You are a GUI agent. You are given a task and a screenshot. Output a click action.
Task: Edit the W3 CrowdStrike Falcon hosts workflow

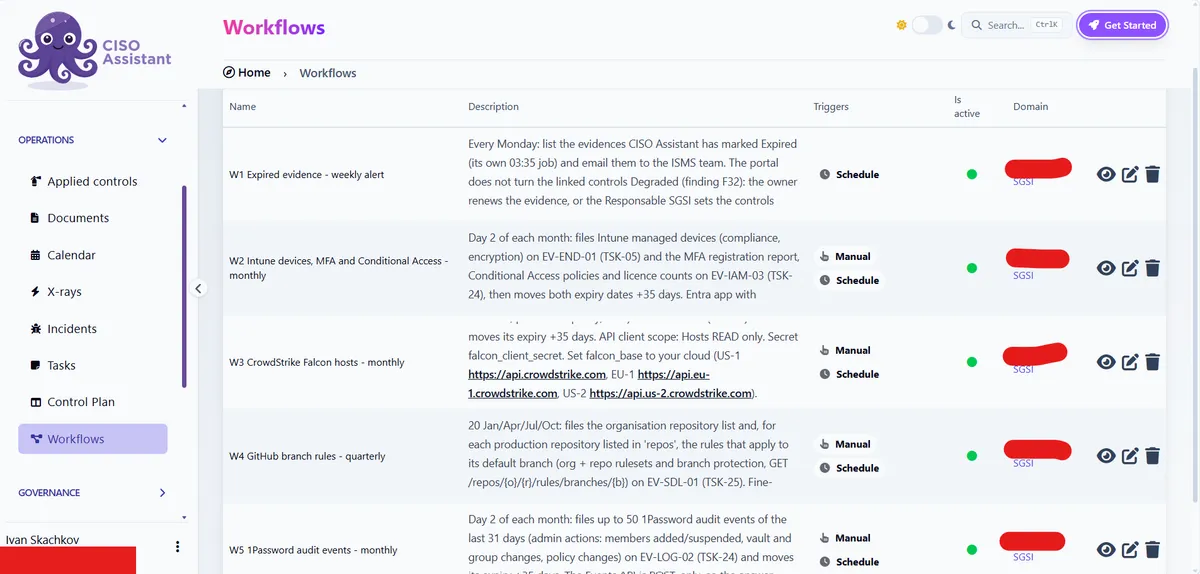point(1130,362)
